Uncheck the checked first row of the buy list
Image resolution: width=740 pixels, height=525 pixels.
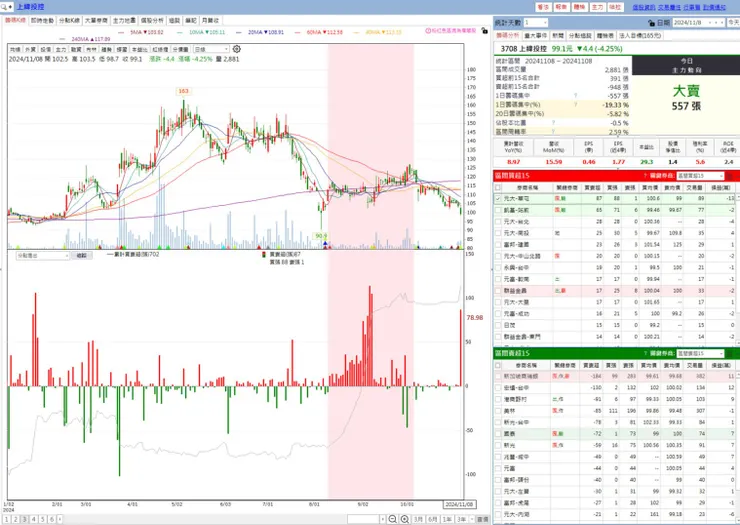pyautogui.click(x=497, y=199)
